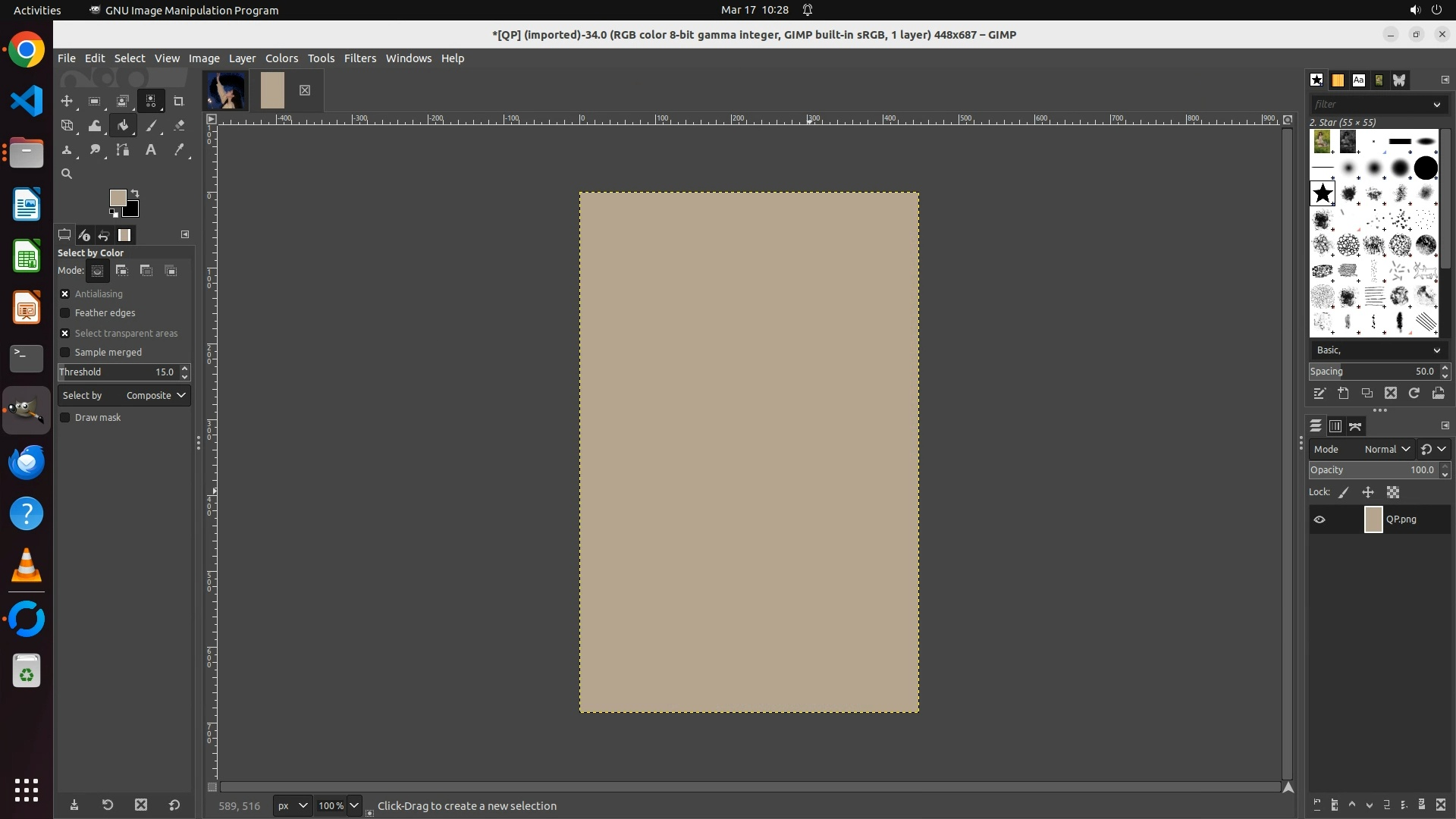Image resolution: width=1456 pixels, height=819 pixels.
Task: Enable the Sample merged checkbox
Action: tap(65, 352)
